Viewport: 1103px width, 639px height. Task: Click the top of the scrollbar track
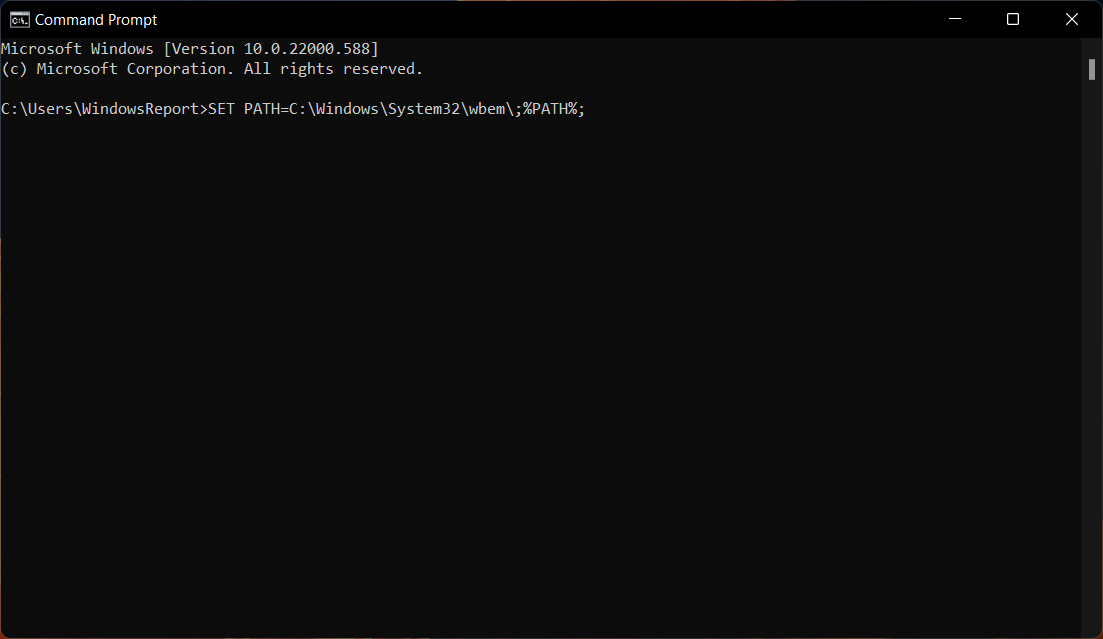1091,45
